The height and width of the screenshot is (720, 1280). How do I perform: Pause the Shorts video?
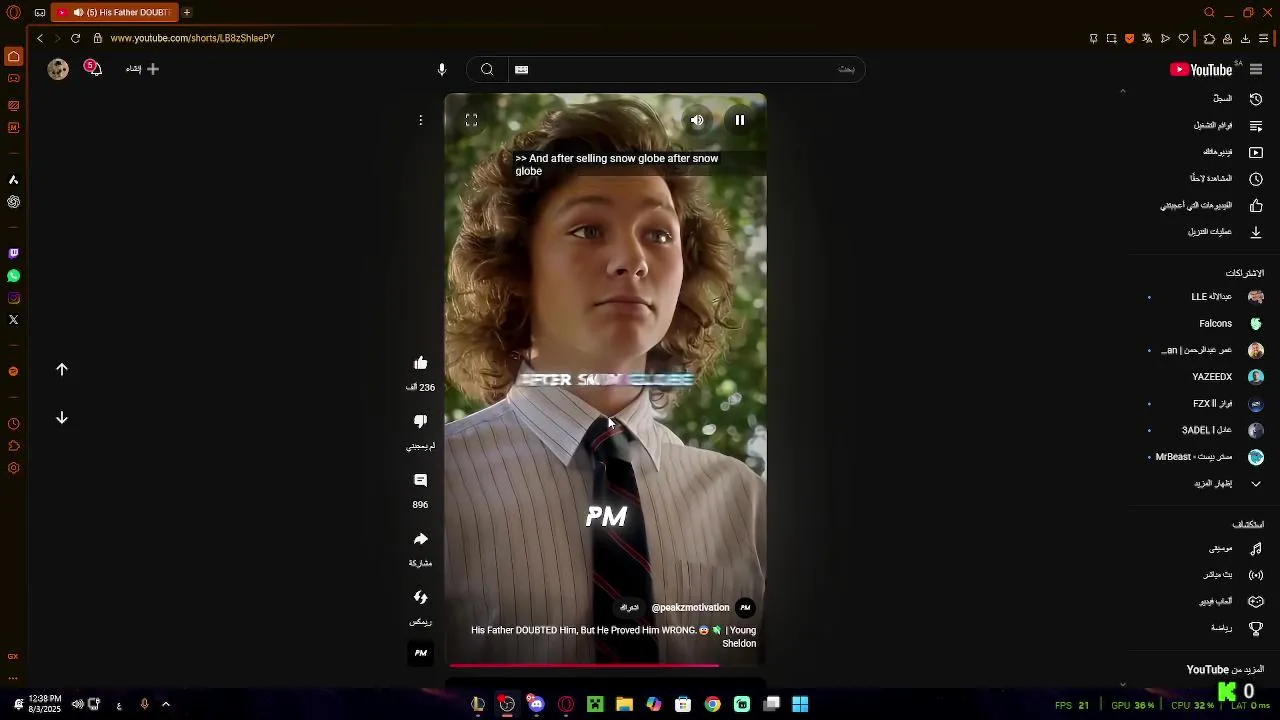pos(740,120)
